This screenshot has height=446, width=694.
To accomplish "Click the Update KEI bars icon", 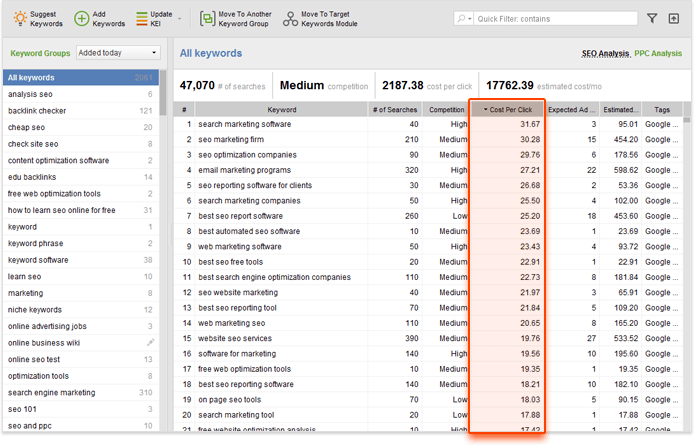I will pos(142,19).
